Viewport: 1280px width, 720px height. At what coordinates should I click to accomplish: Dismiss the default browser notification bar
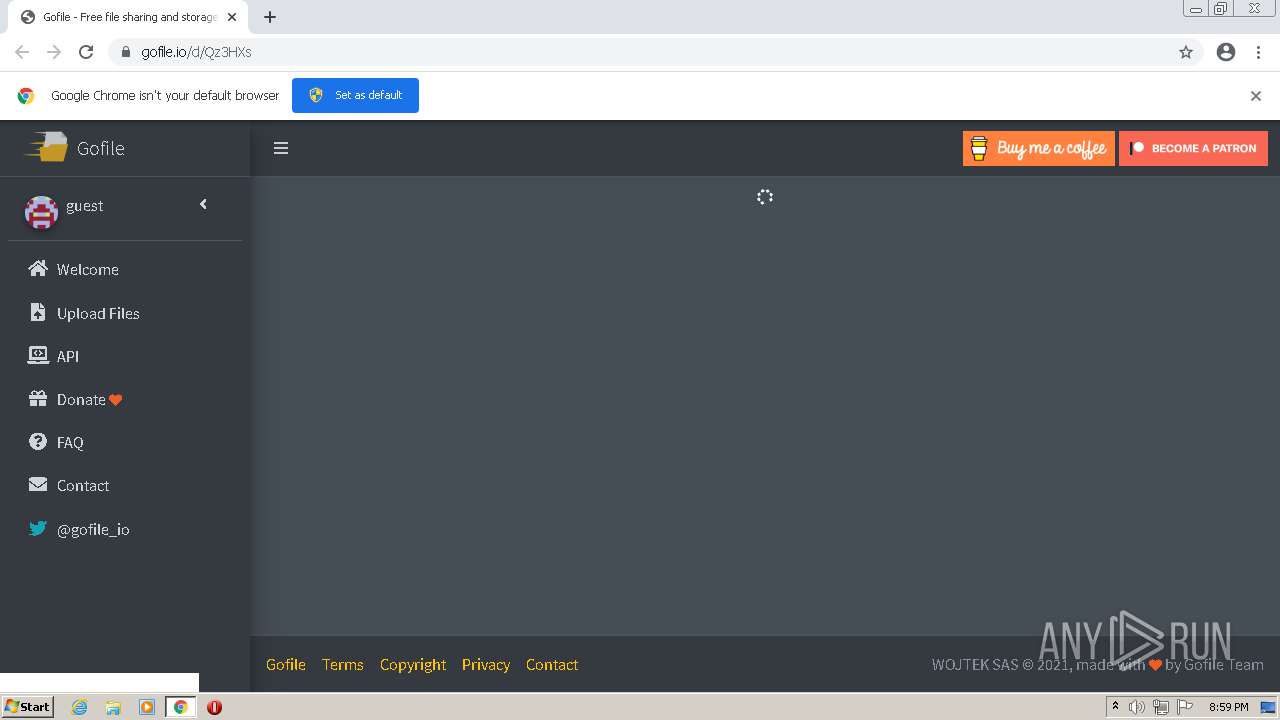pos(1256,96)
